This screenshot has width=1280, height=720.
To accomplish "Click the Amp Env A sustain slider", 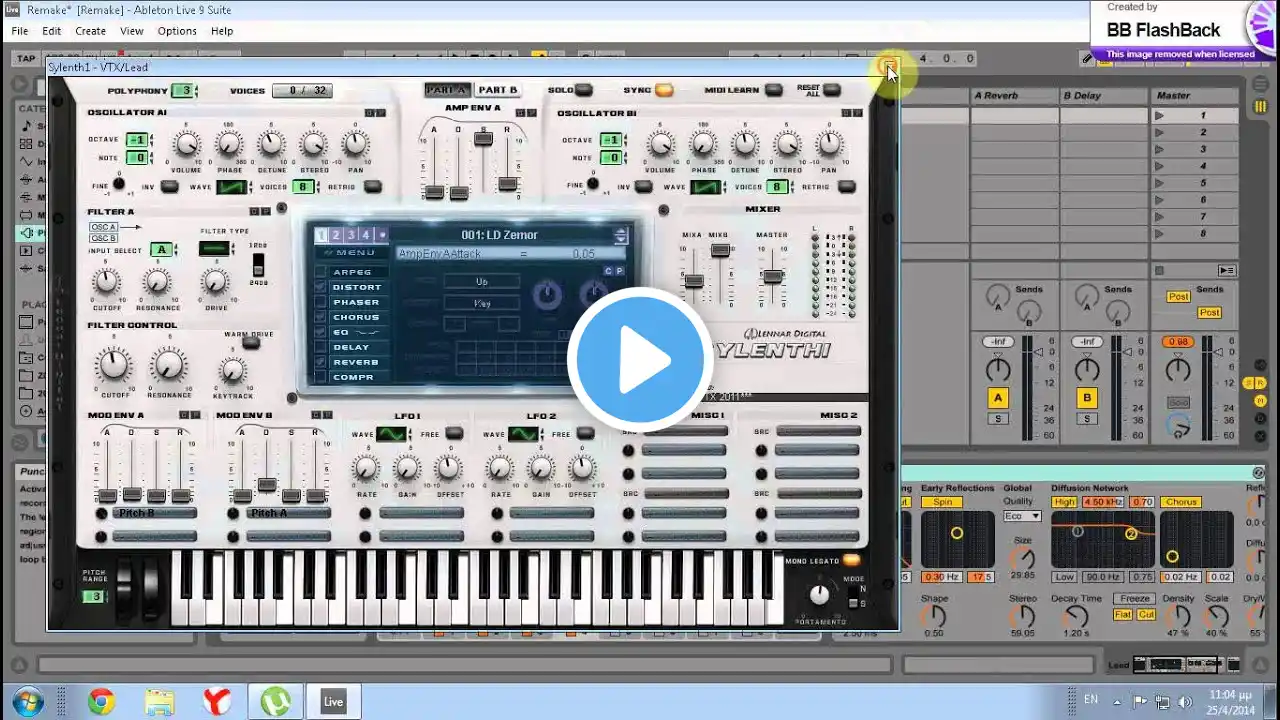I will (484, 138).
